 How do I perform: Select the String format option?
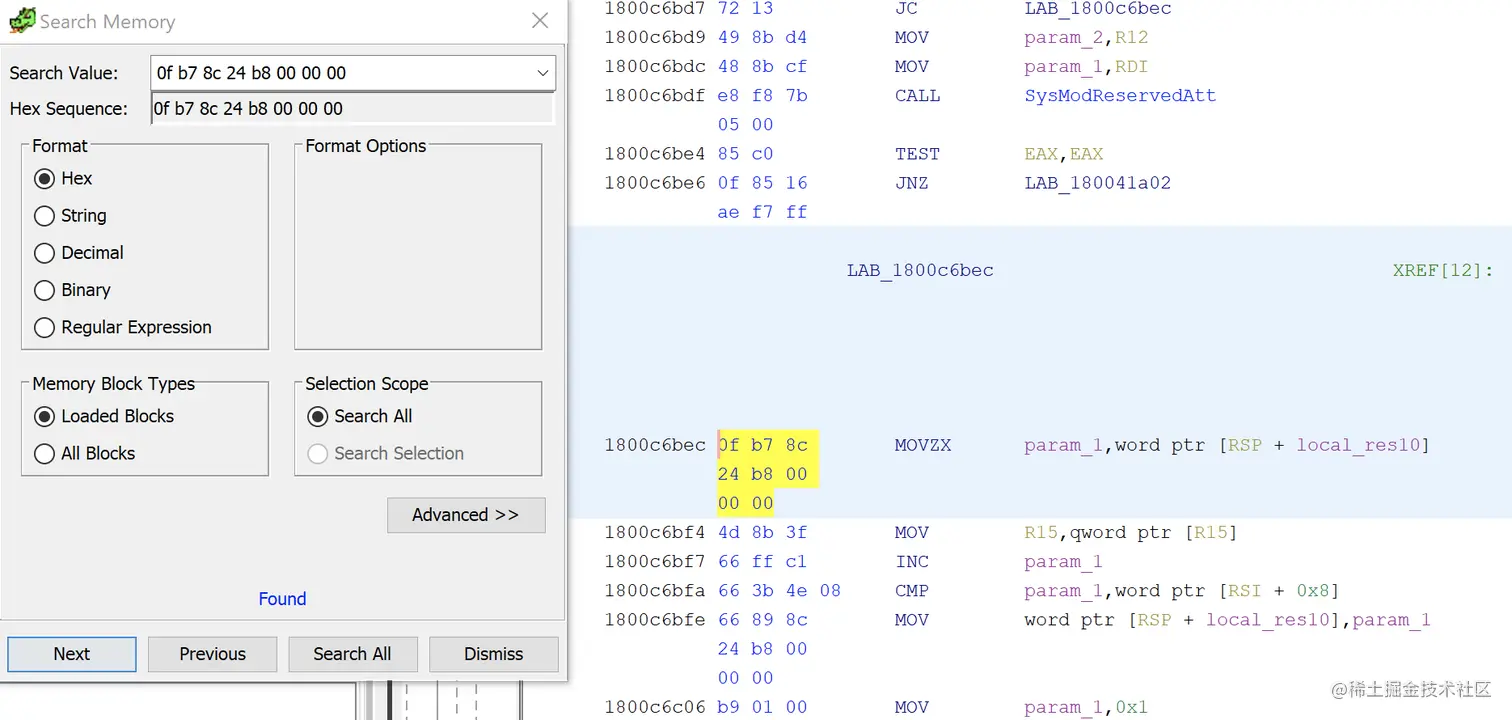(44, 216)
